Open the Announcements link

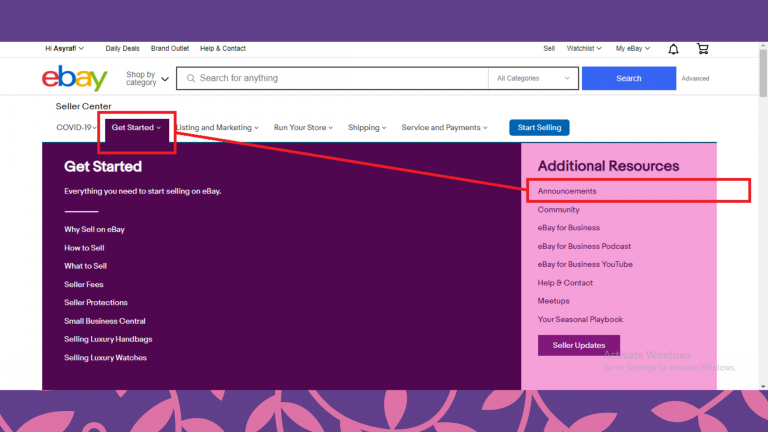[x=567, y=191]
